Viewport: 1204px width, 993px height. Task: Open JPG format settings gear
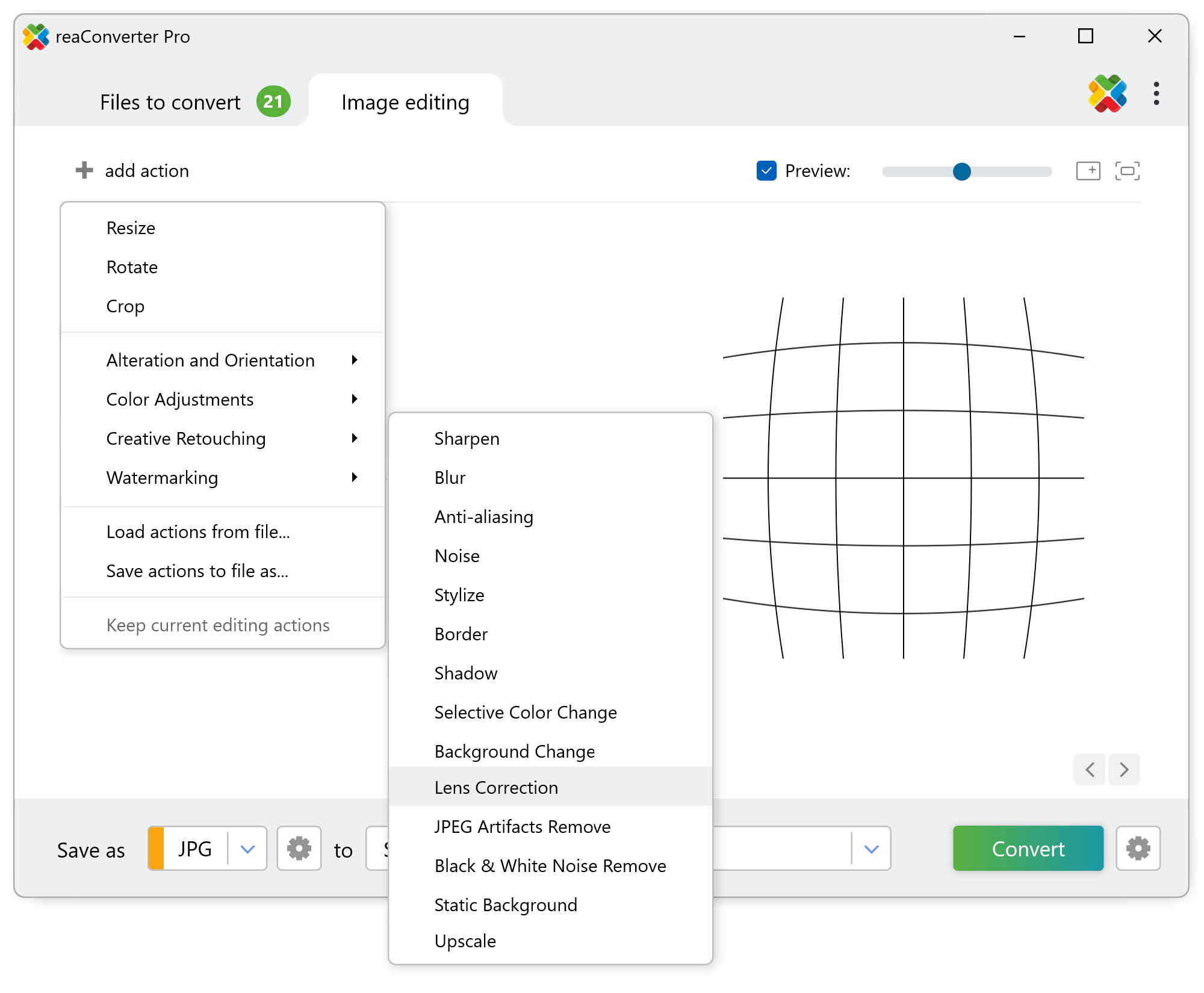click(299, 849)
